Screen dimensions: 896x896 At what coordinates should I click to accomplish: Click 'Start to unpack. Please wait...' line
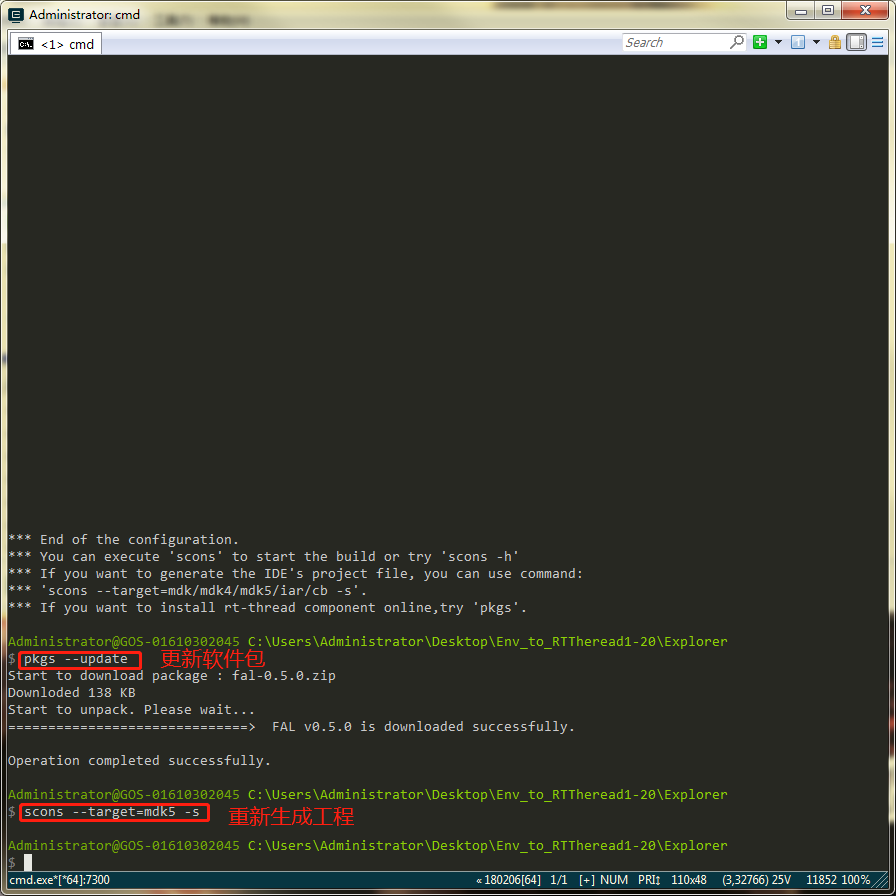click(131, 710)
